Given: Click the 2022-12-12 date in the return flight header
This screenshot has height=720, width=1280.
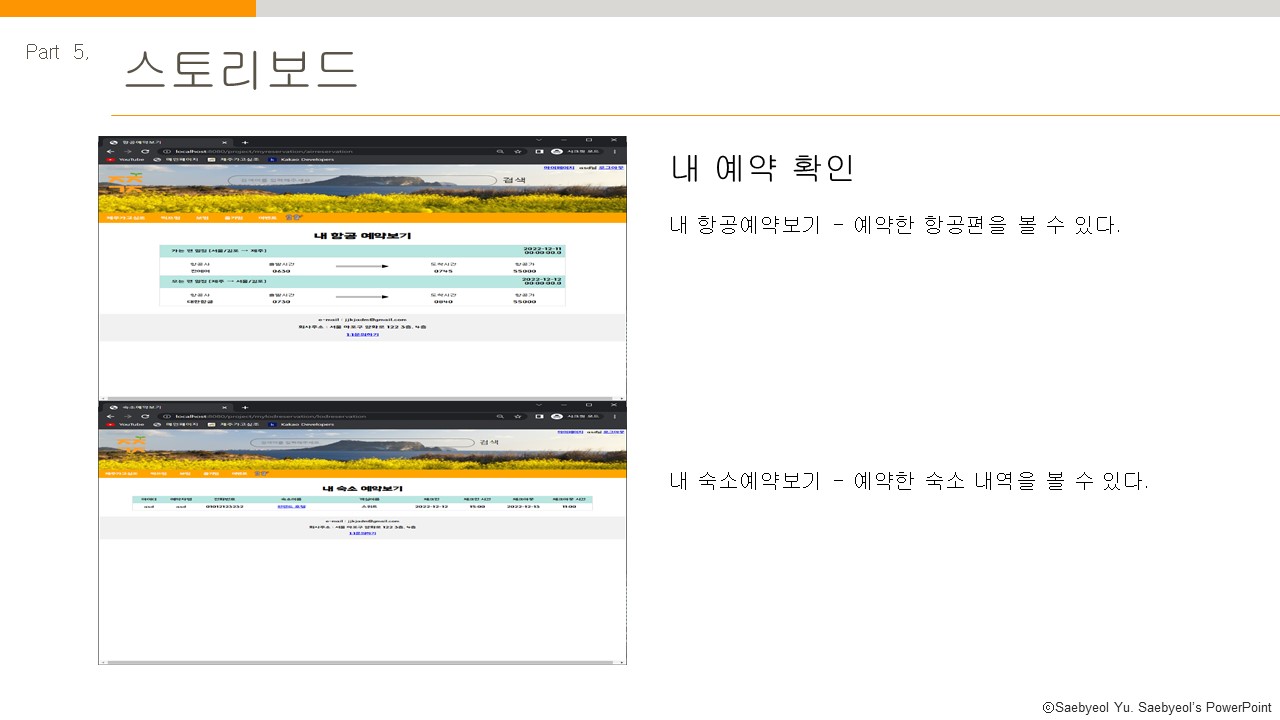Looking at the screenshot, I should pyautogui.click(x=543, y=278).
